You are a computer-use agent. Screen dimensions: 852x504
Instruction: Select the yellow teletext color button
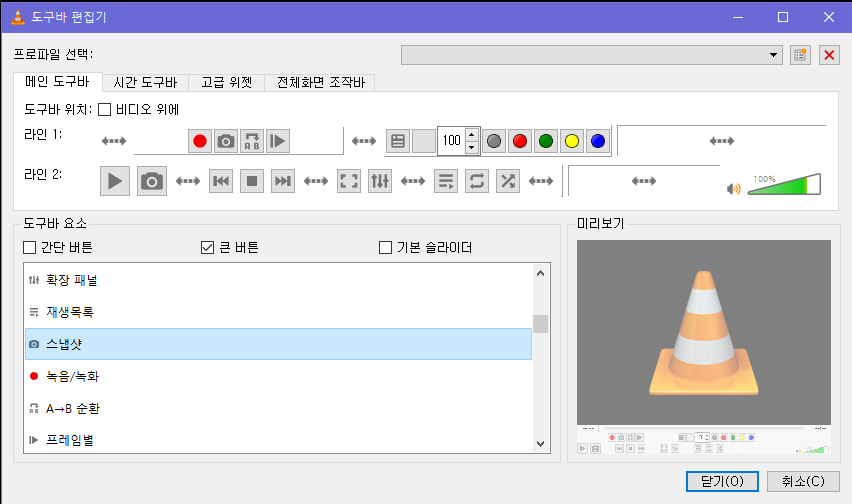coord(572,141)
